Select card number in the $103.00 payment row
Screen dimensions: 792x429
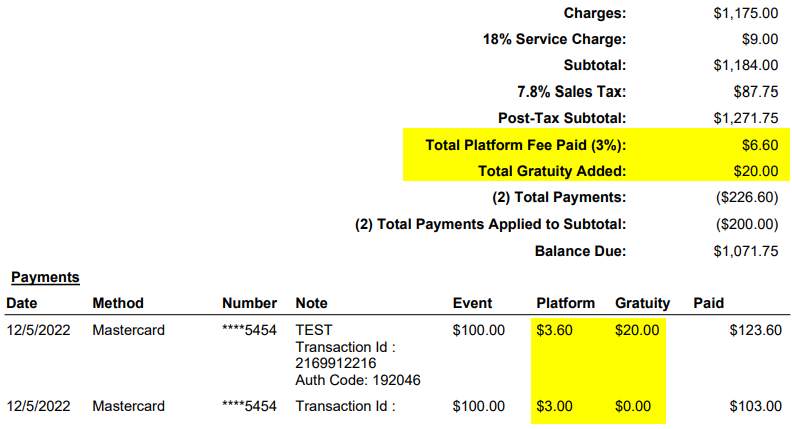click(x=249, y=406)
